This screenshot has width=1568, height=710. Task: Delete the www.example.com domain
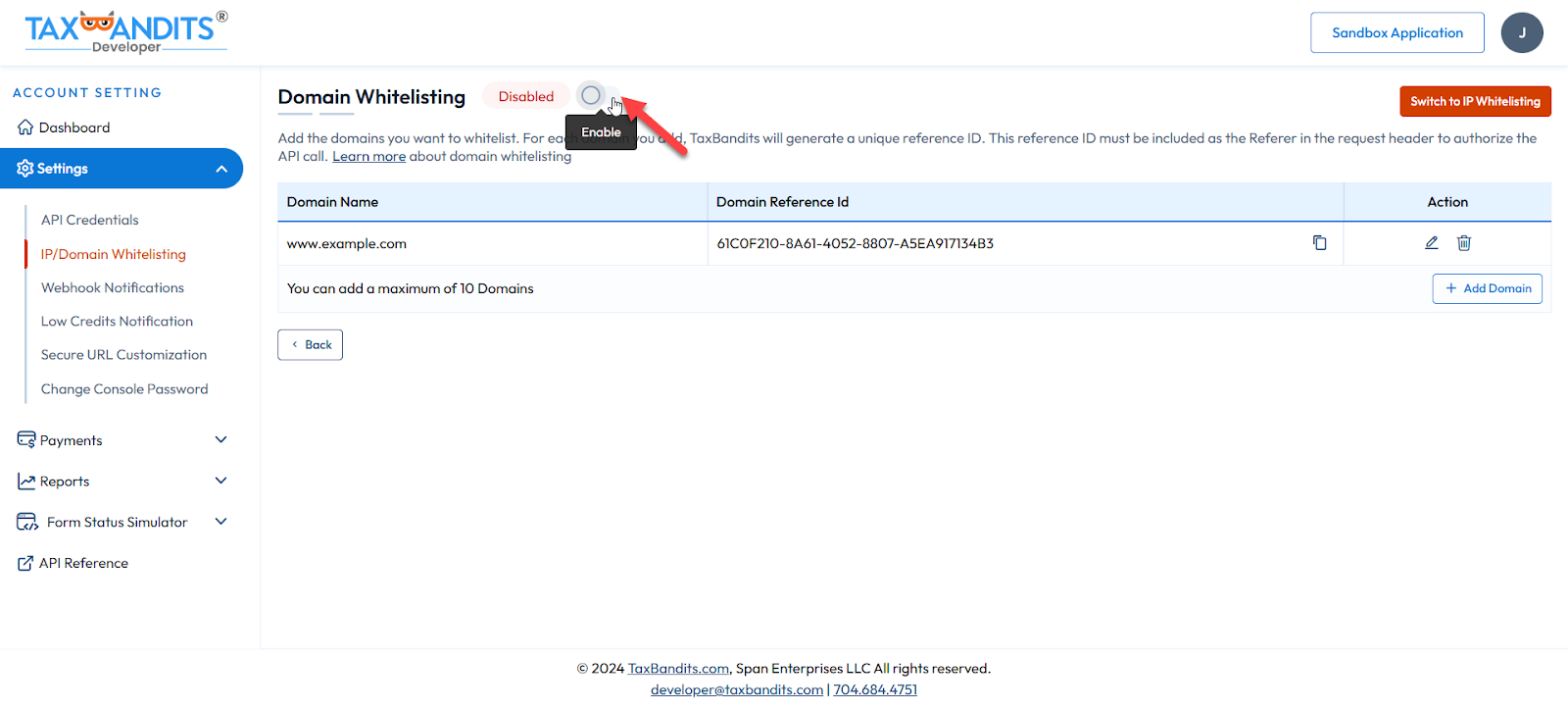click(1463, 243)
